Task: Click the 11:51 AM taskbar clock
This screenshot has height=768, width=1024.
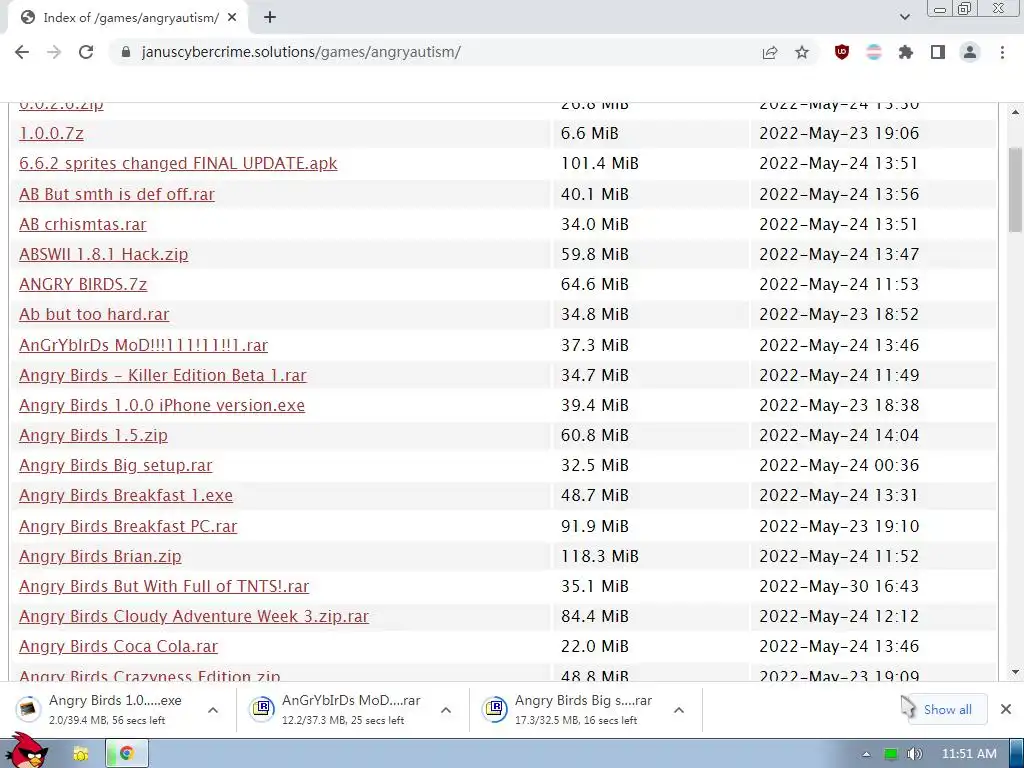Action: pyautogui.click(x=969, y=754)
